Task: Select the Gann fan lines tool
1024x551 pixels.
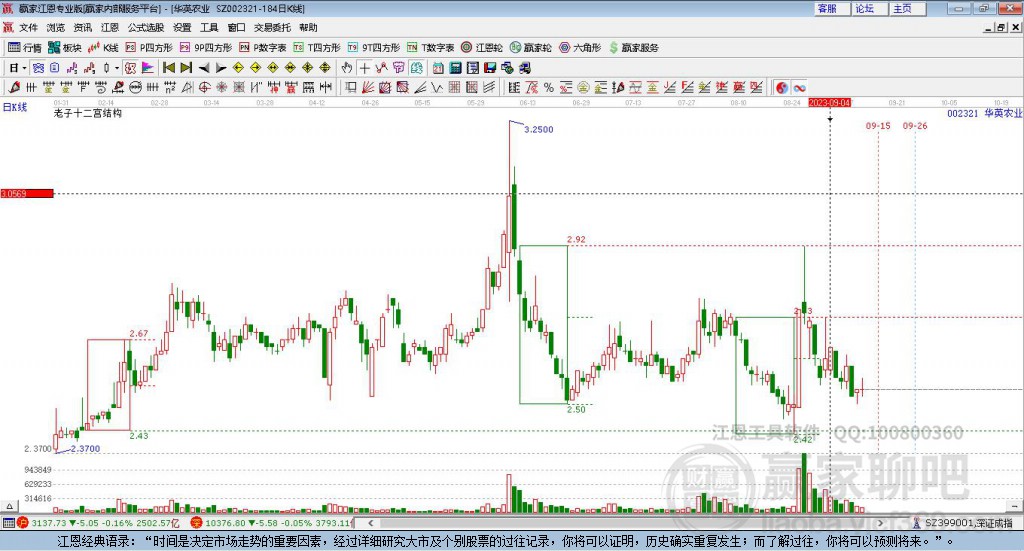Action: [368, 87]
